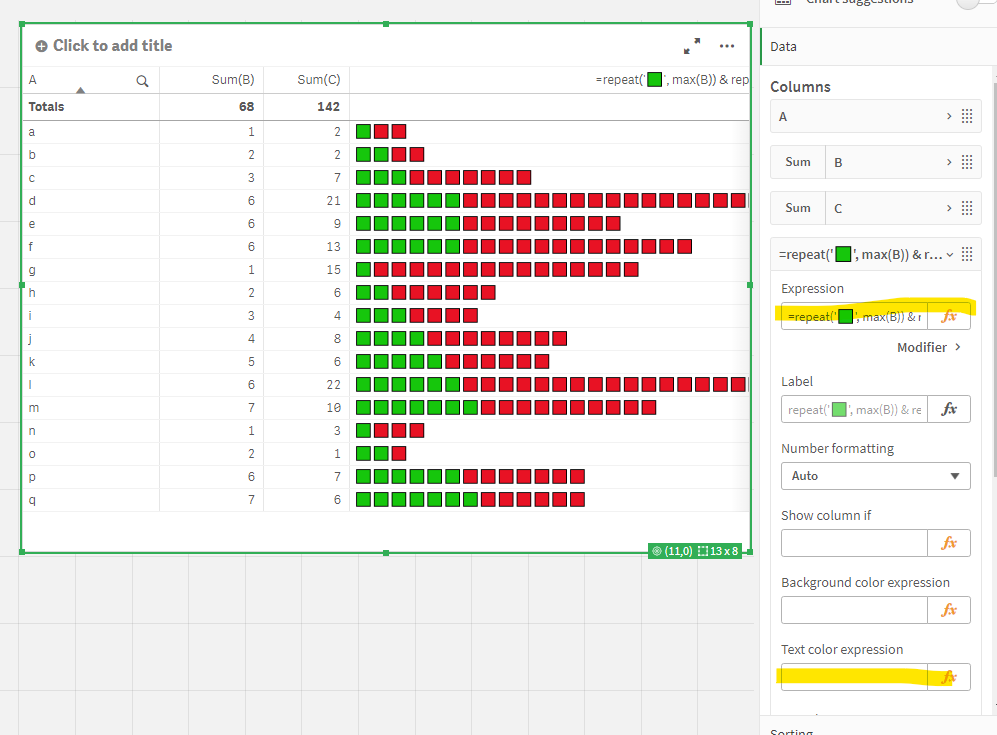Open expression editor for Show column if
The height and width of the screenshot is (735, 997).
click(947, 542)
